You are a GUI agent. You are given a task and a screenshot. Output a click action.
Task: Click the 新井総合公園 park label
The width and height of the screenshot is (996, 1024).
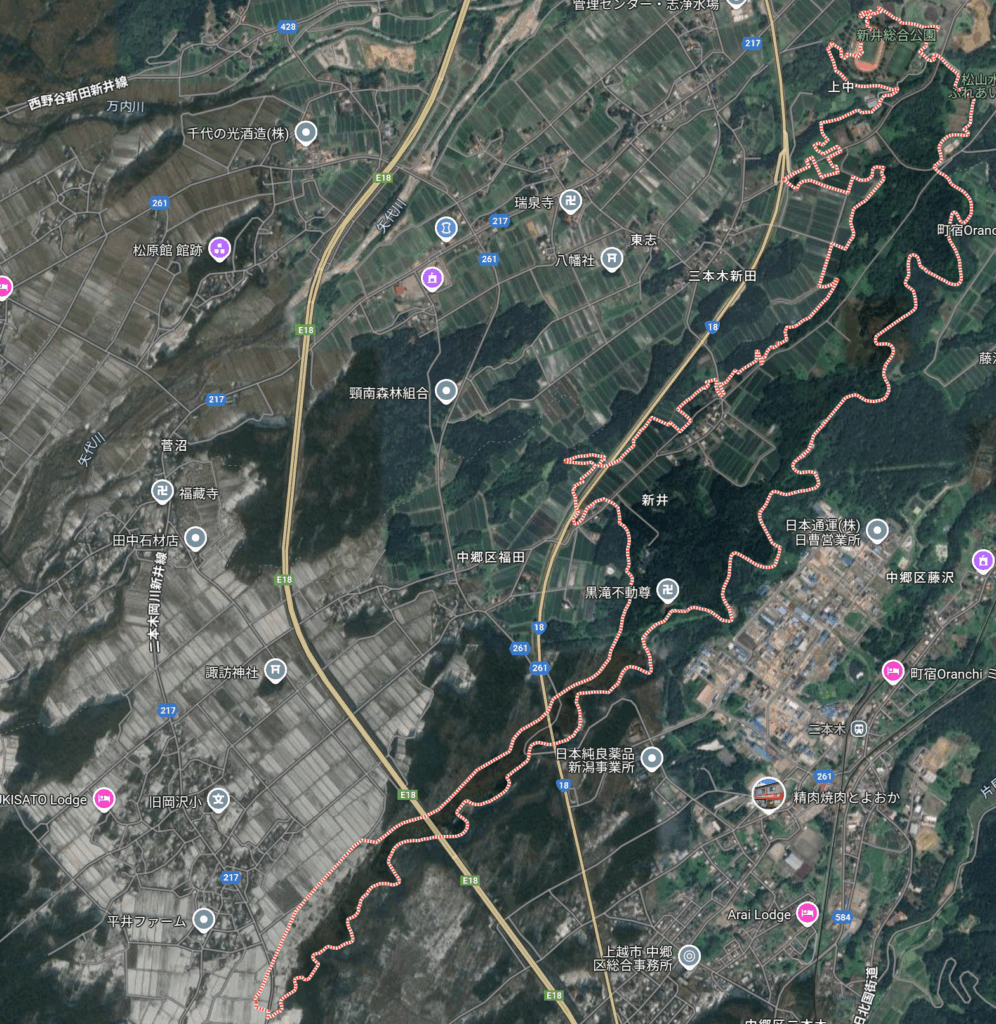click(x=895, y=35)
